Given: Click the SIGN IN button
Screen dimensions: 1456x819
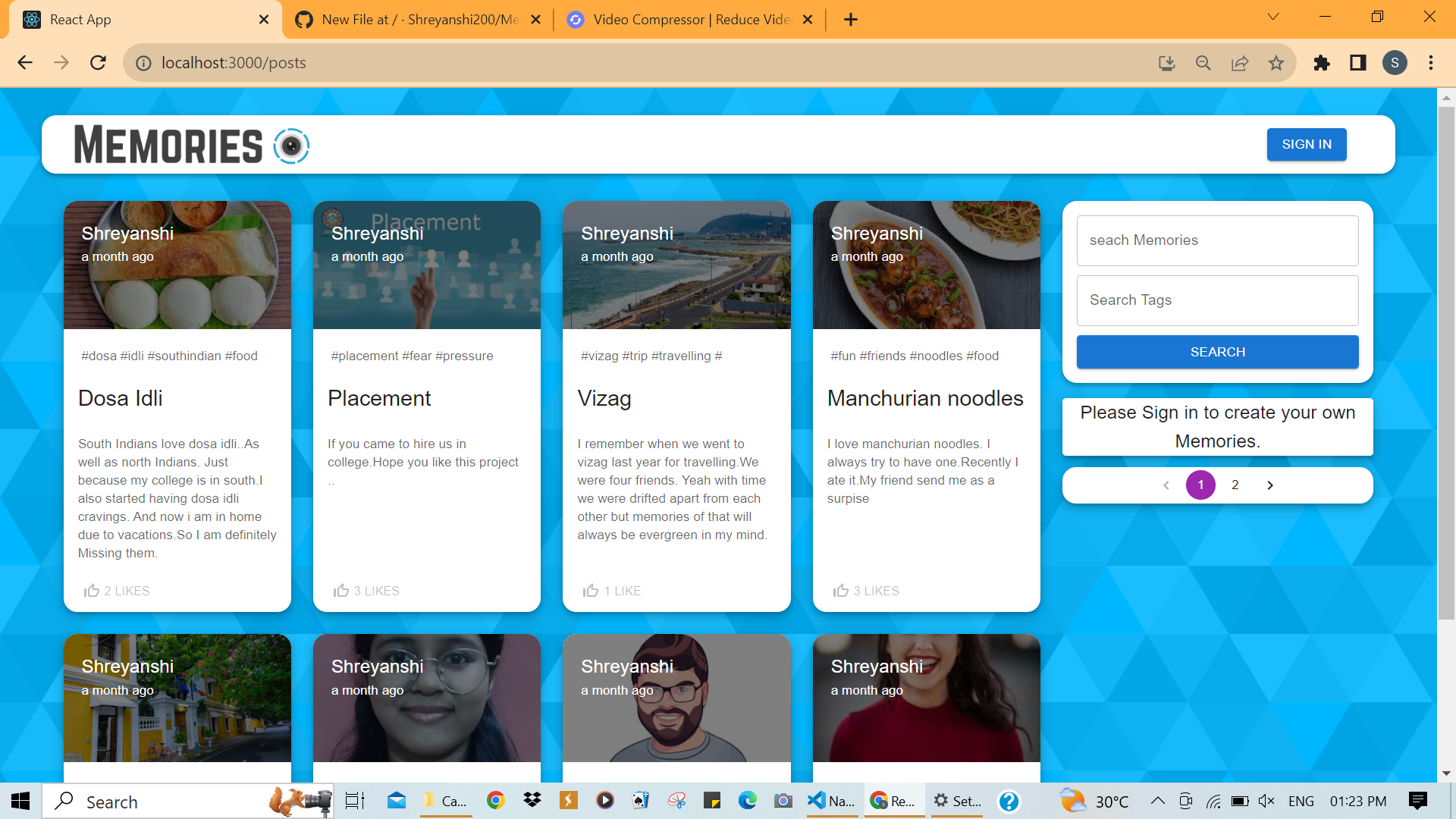Looking at the screenshot, I should 1306,144.
